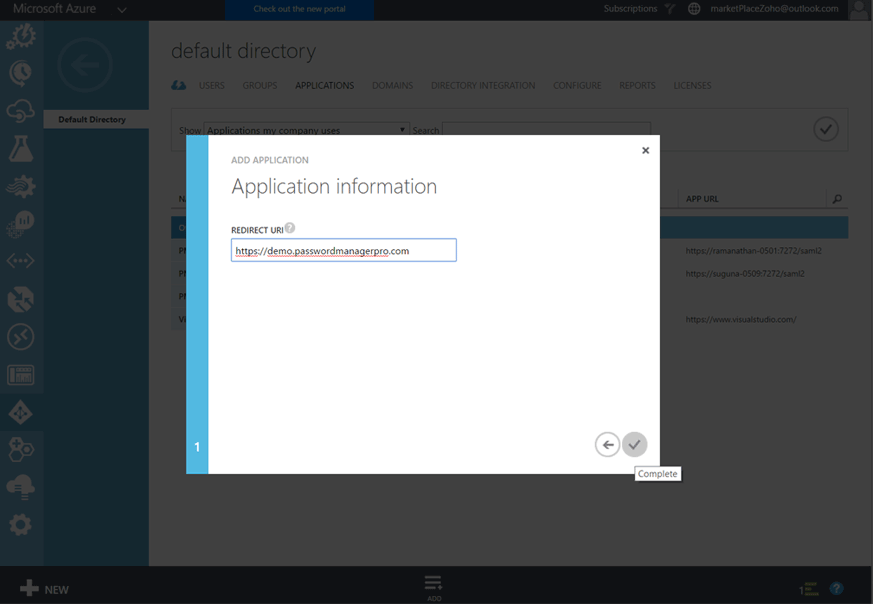Click the back arrow button in dialog
The width and height of the screenshot is (873, 604).
(x=607, y=444)
